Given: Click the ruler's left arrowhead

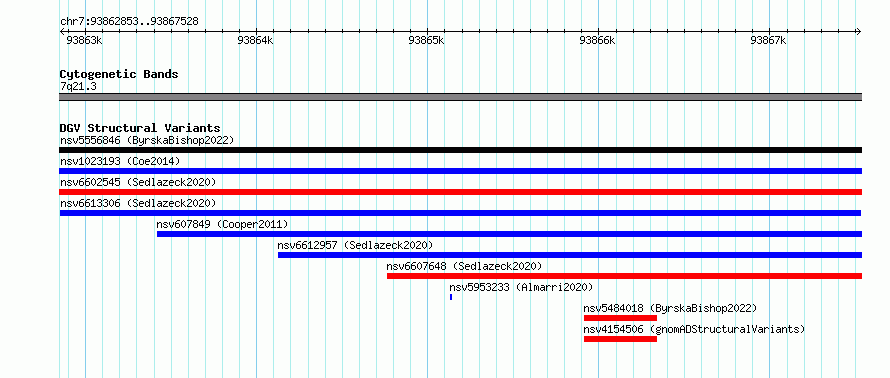Looking at the screenshot, I should click(62, 31).
